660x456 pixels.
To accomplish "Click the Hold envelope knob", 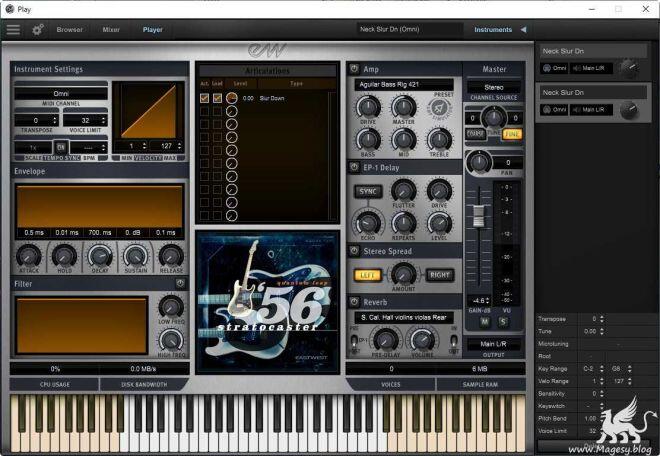I will [64, 255].
